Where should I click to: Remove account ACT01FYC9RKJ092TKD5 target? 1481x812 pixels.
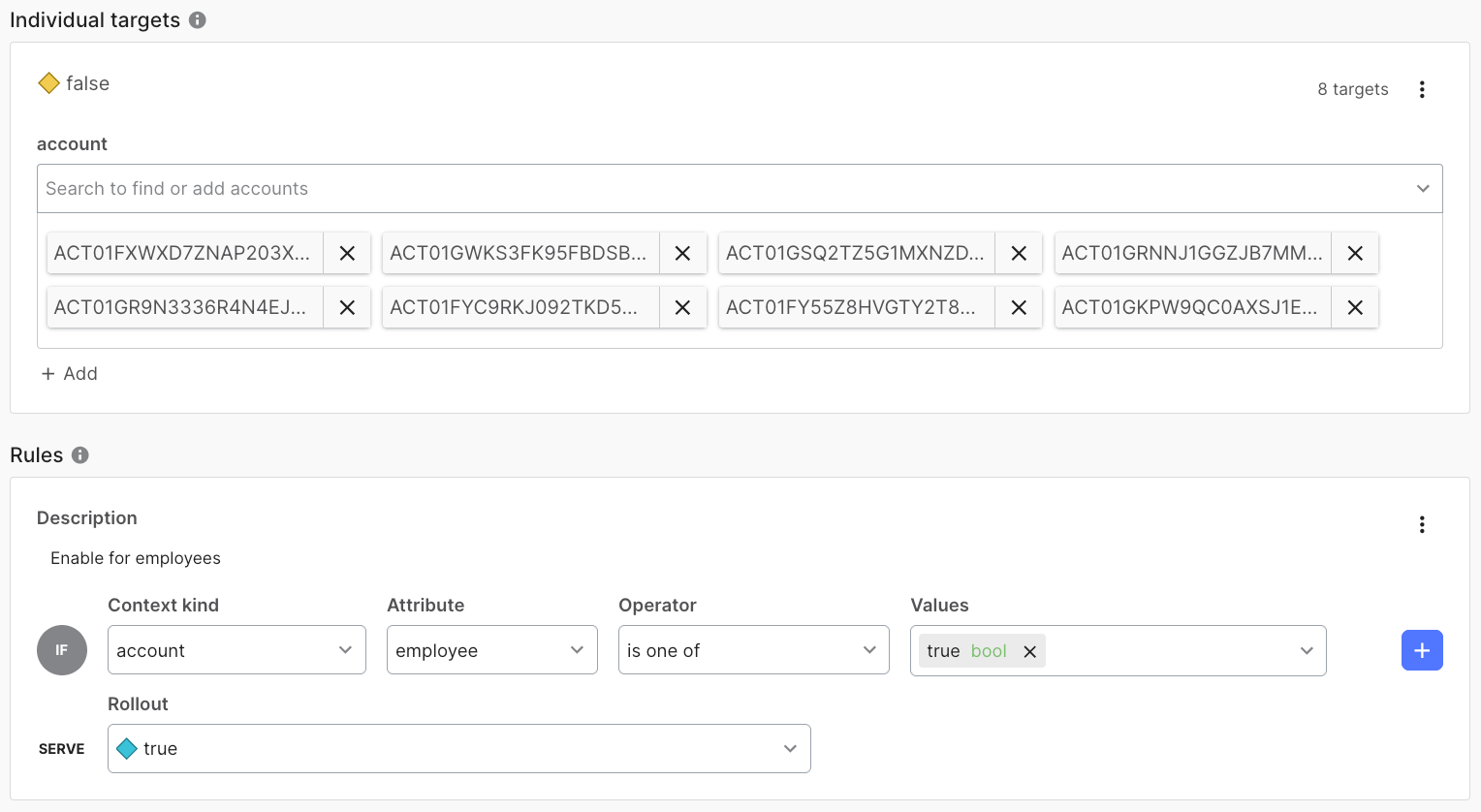682,307
